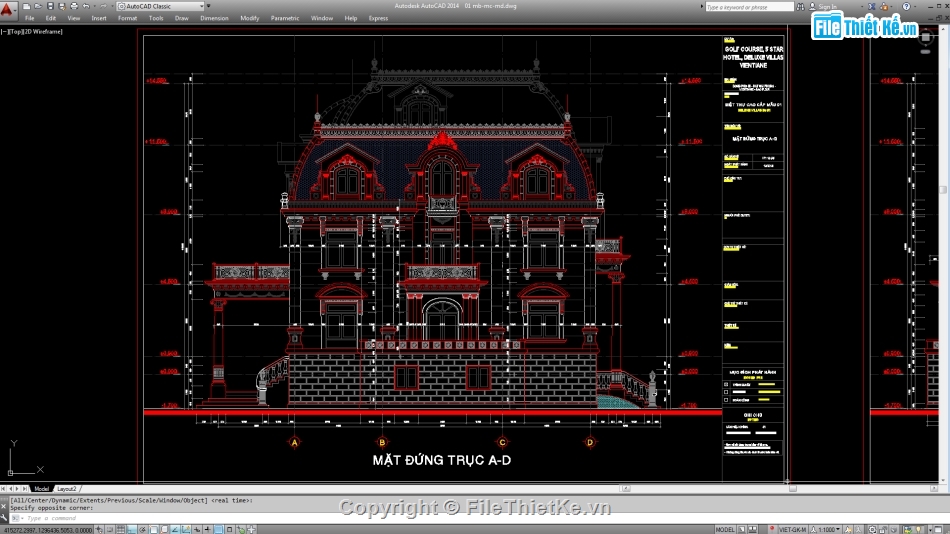
Task: Click the last-tab layout navigation arrow
Action: (24, 489)
